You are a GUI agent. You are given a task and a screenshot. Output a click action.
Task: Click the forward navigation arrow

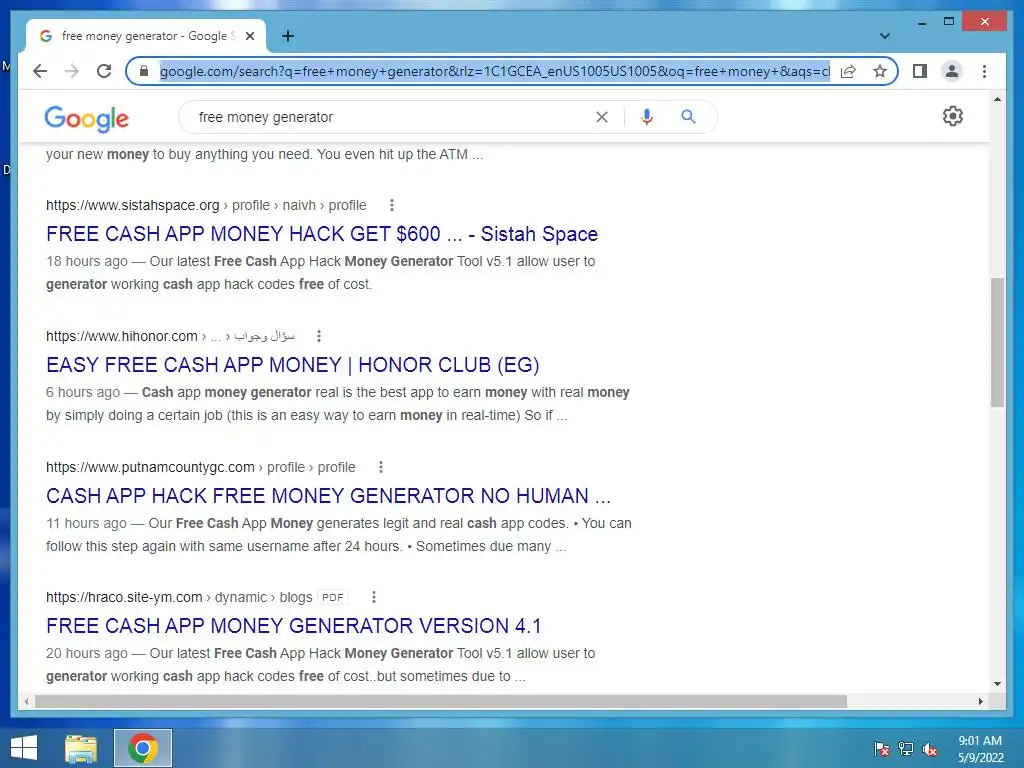[72, 71]
